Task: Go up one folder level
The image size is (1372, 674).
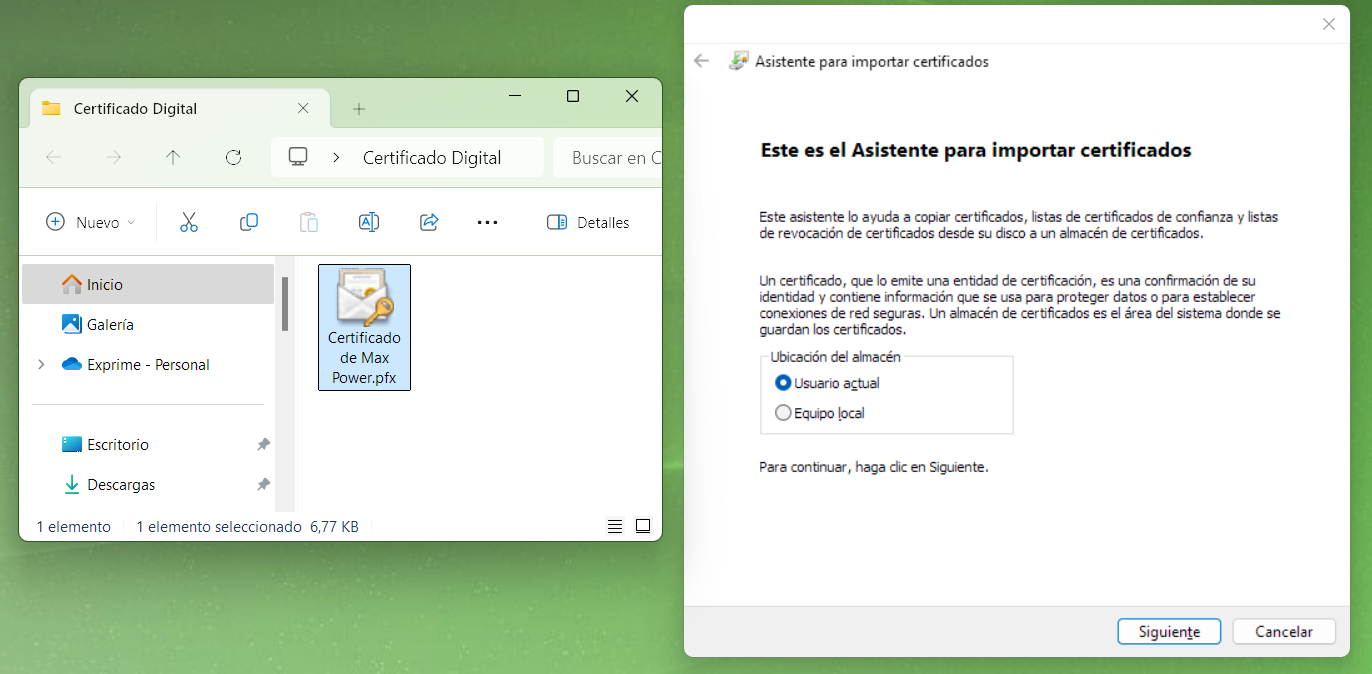Action: point(173,157)
